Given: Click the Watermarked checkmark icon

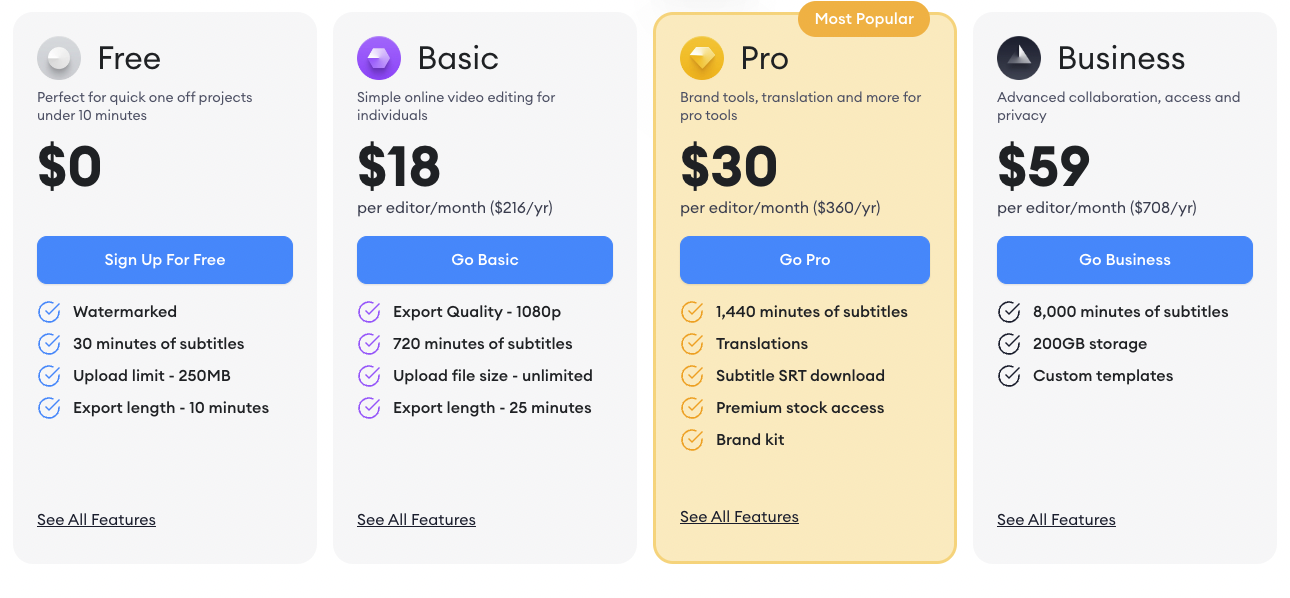Looking at the screenshot, I should 49,312.
